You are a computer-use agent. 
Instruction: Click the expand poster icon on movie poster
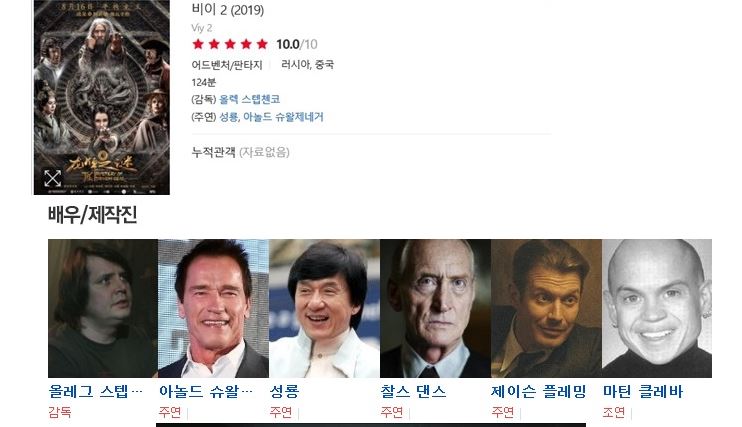coord(53,178)
